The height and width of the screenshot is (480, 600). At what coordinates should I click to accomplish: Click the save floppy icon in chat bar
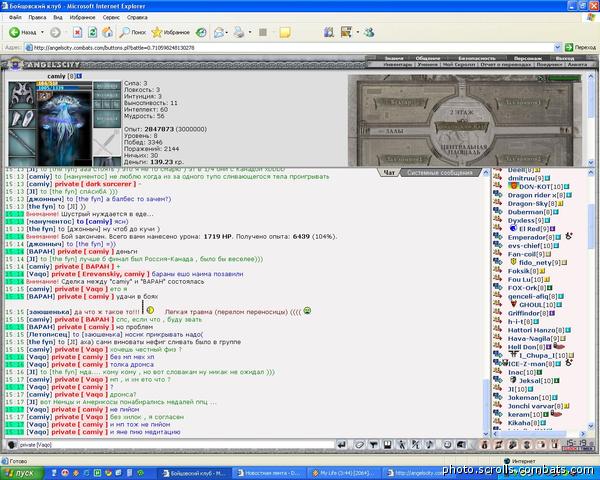[388, 445]
